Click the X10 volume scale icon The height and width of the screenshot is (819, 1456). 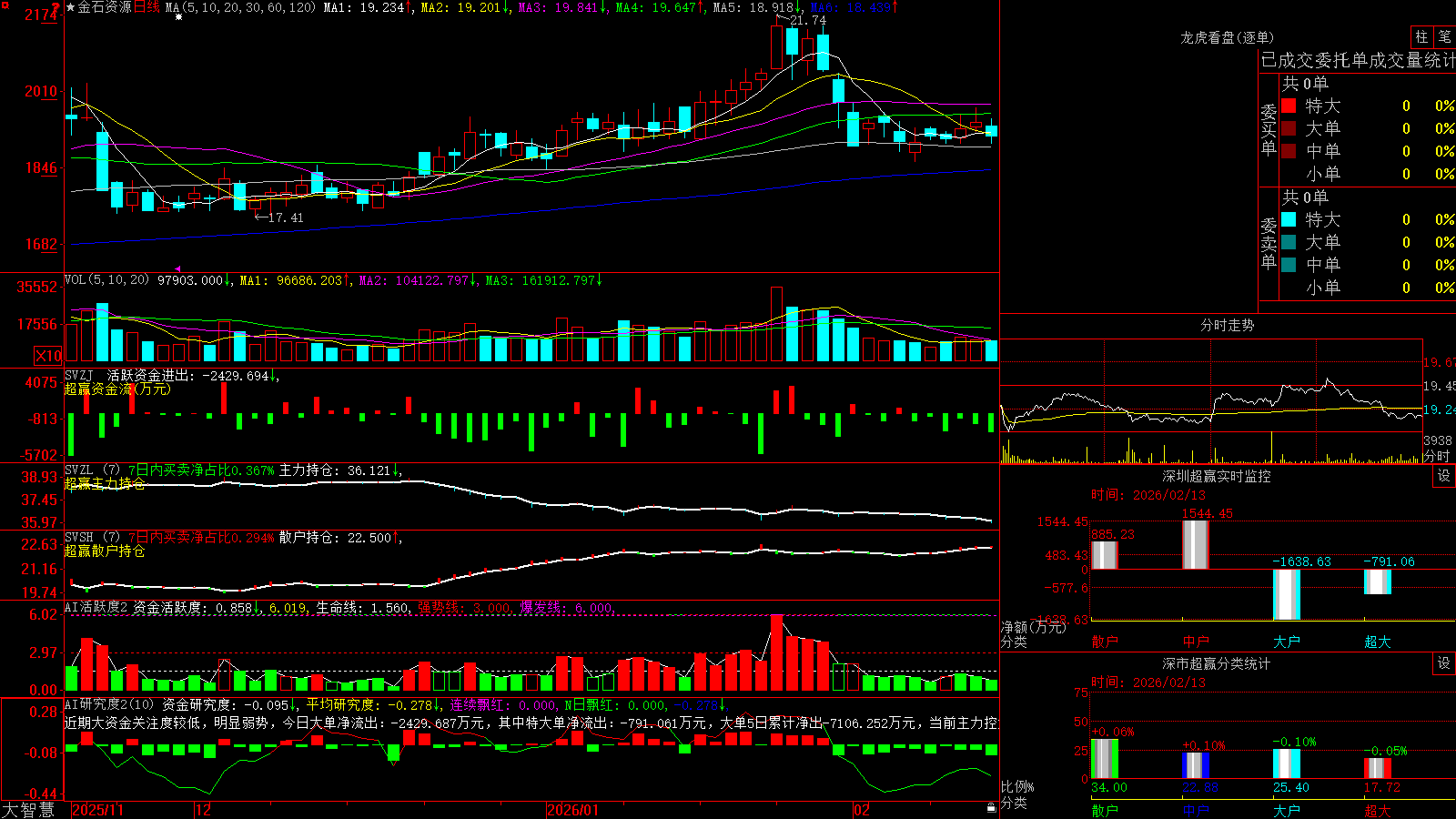point(48,356)
